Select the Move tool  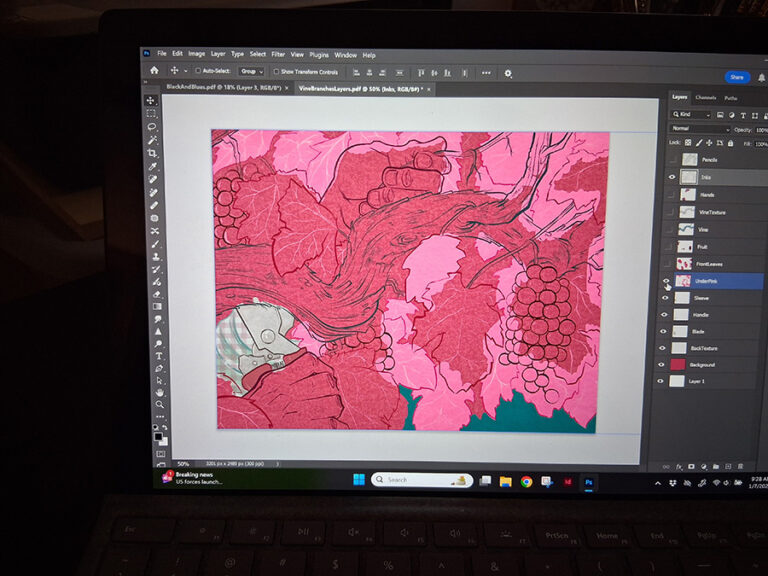pos(151,100)
